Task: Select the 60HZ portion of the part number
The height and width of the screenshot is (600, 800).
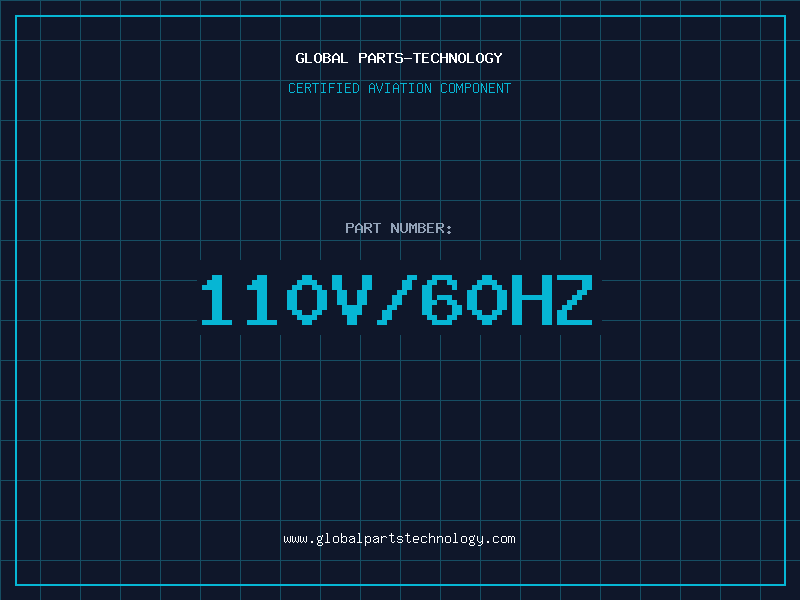Action: click(507, 300)
